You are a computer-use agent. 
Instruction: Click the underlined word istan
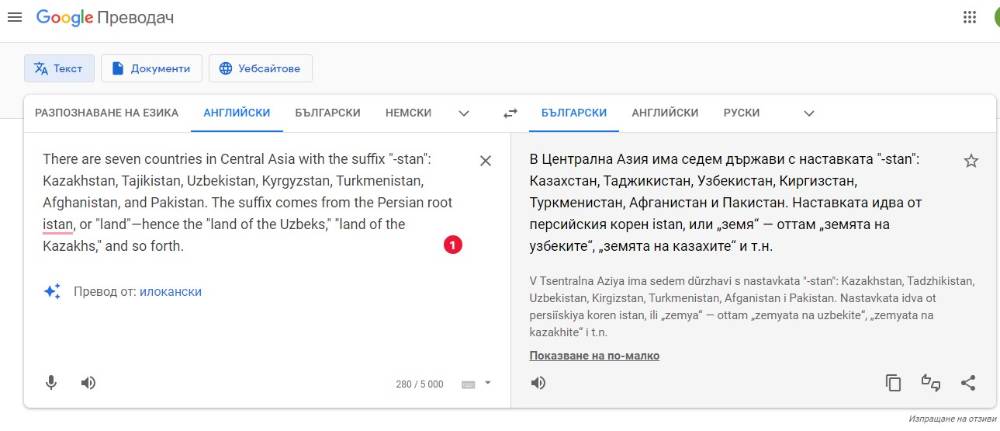coord(58,224)
